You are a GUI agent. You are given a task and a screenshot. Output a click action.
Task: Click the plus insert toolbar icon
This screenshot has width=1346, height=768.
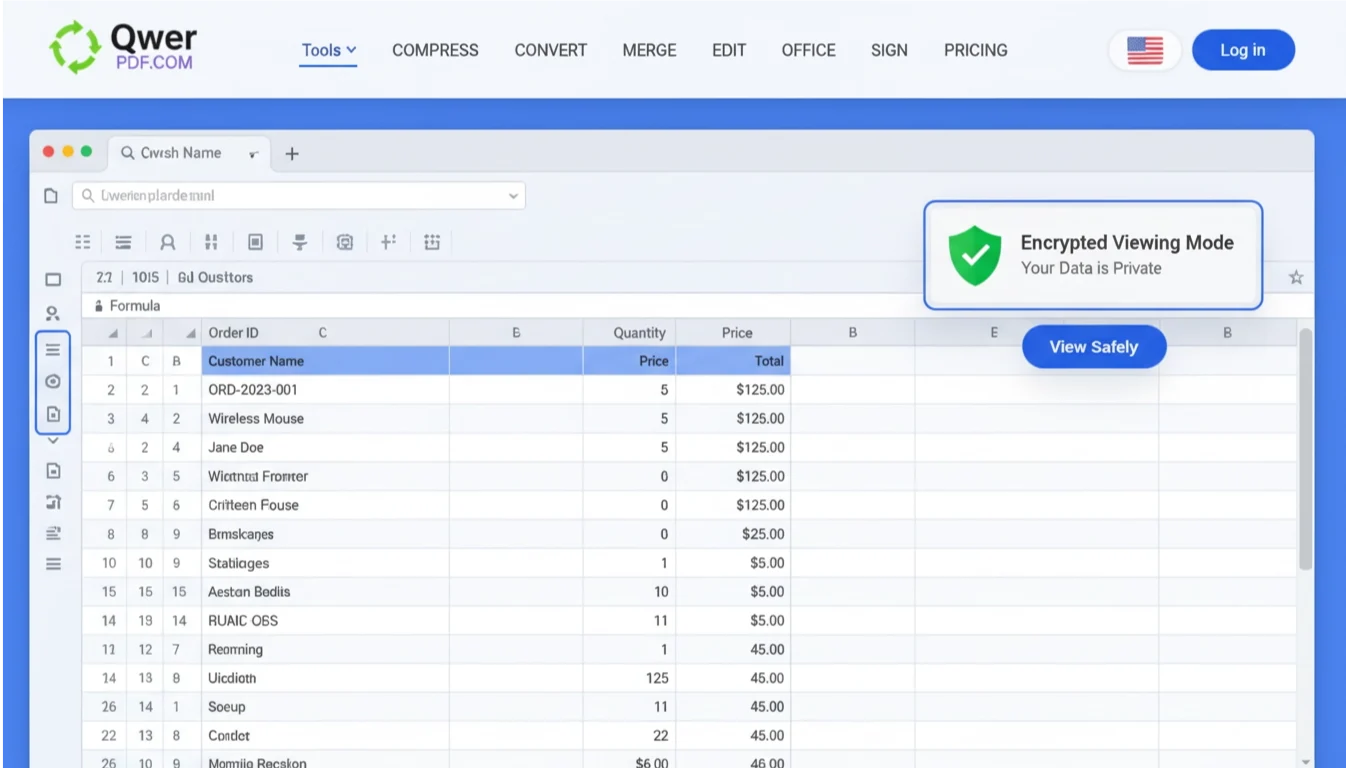point(389,241)
